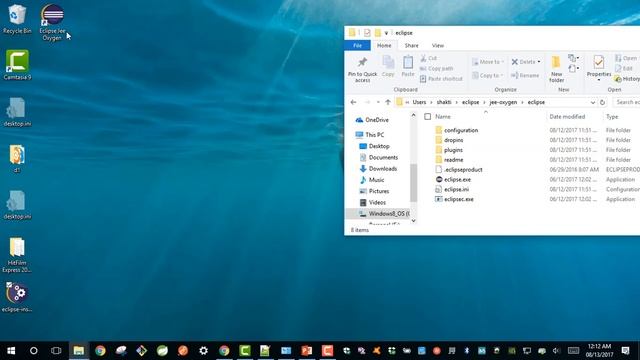Select the eclipse-inst installer desktop icon

(x=17, y=297)
